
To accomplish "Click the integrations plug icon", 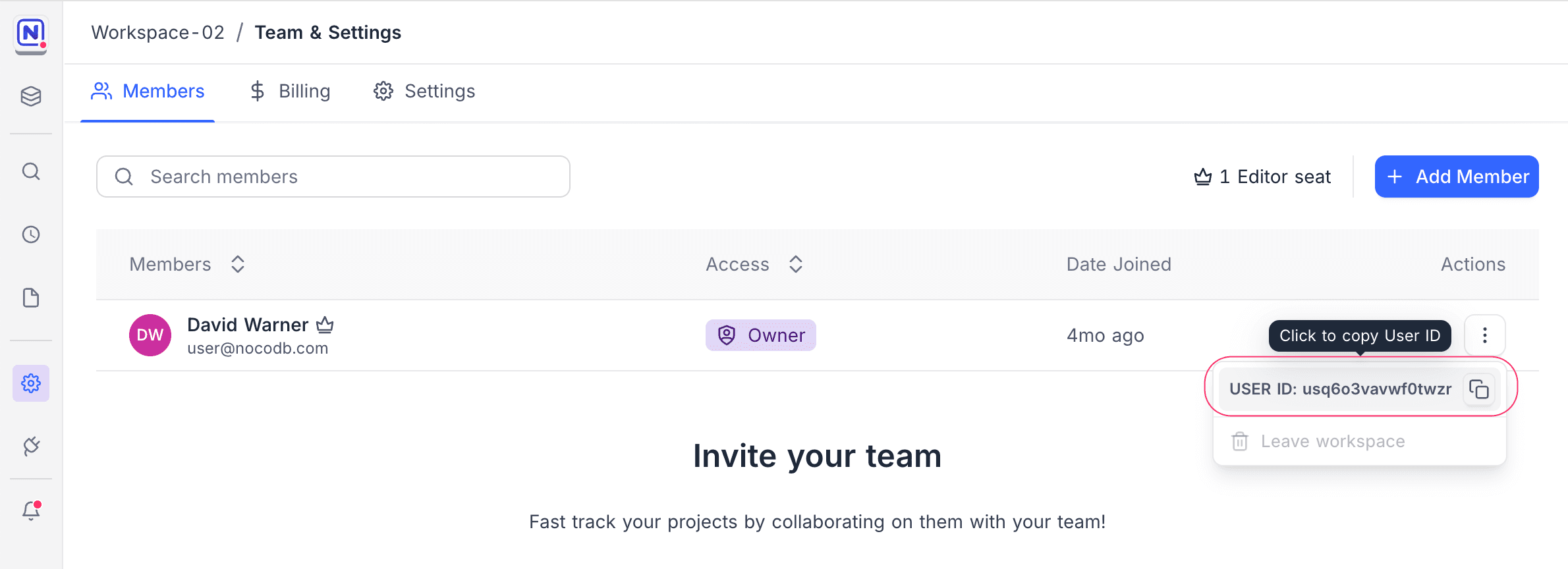I will (x=31, y=446).
